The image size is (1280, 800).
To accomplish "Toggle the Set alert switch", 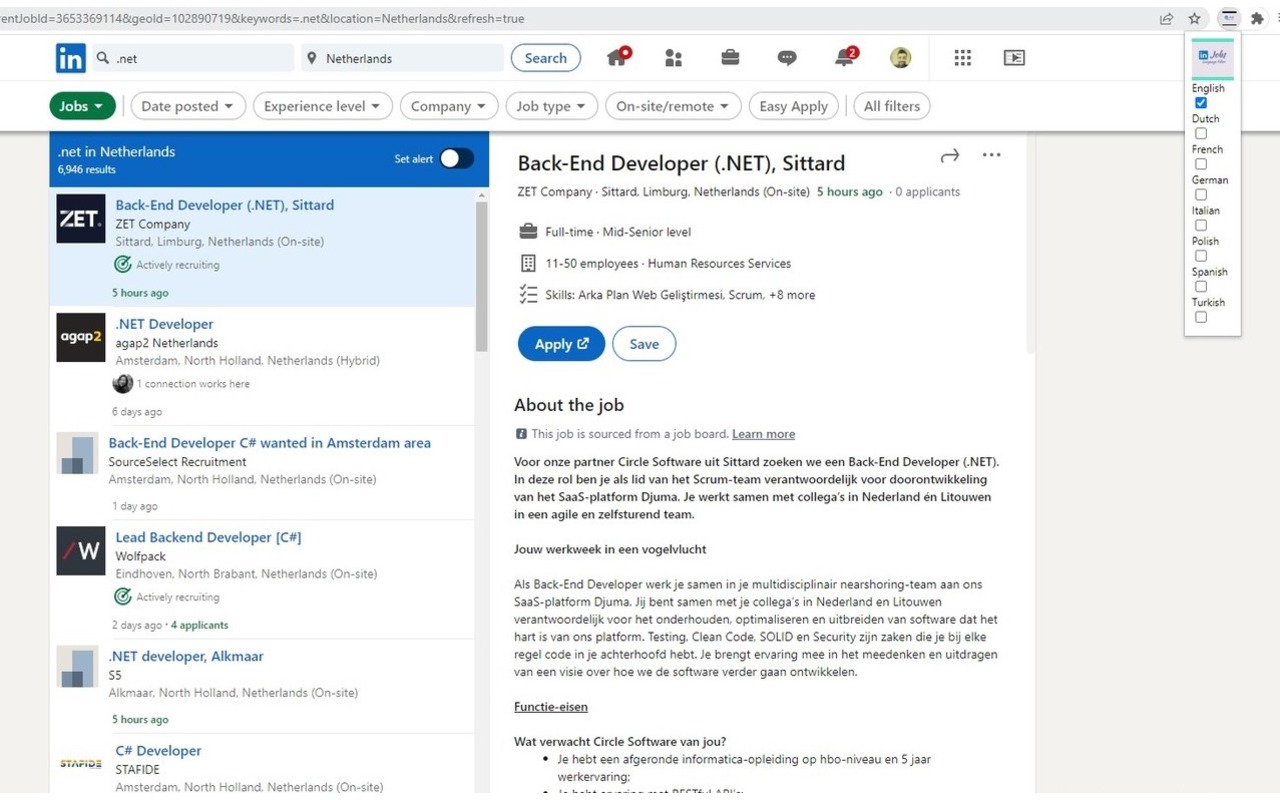I will click(457, 158).
